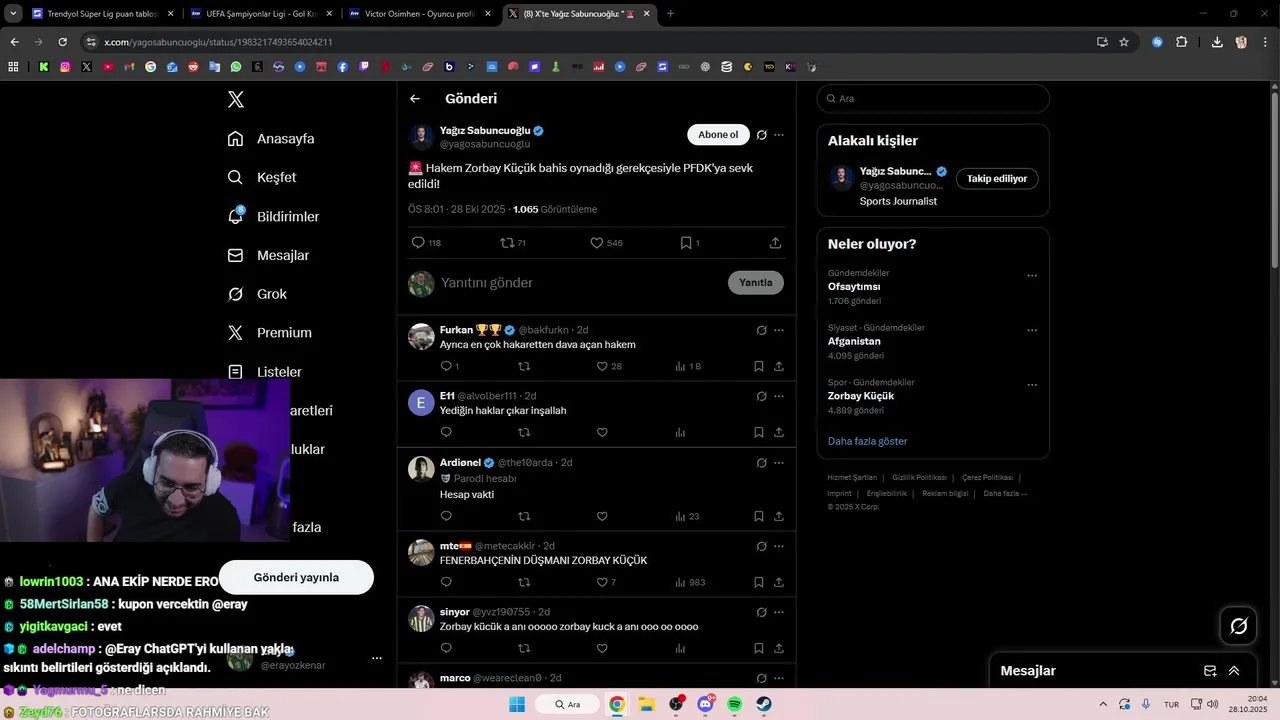Open Steam from taskbar
The width and height of the screenshot is (1280, 720).
tap(764, 704)
